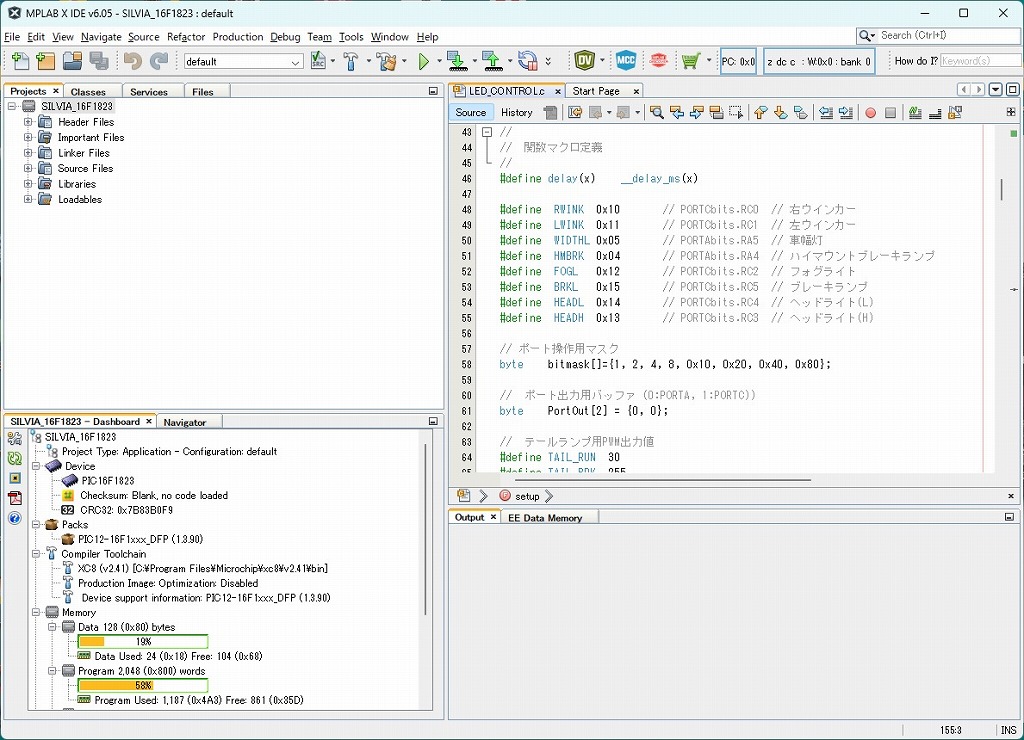The height and width of the screenshot is (740, 1024).
Task: Click the Search (Ctrl+I) field
Action: pos(939,35)
